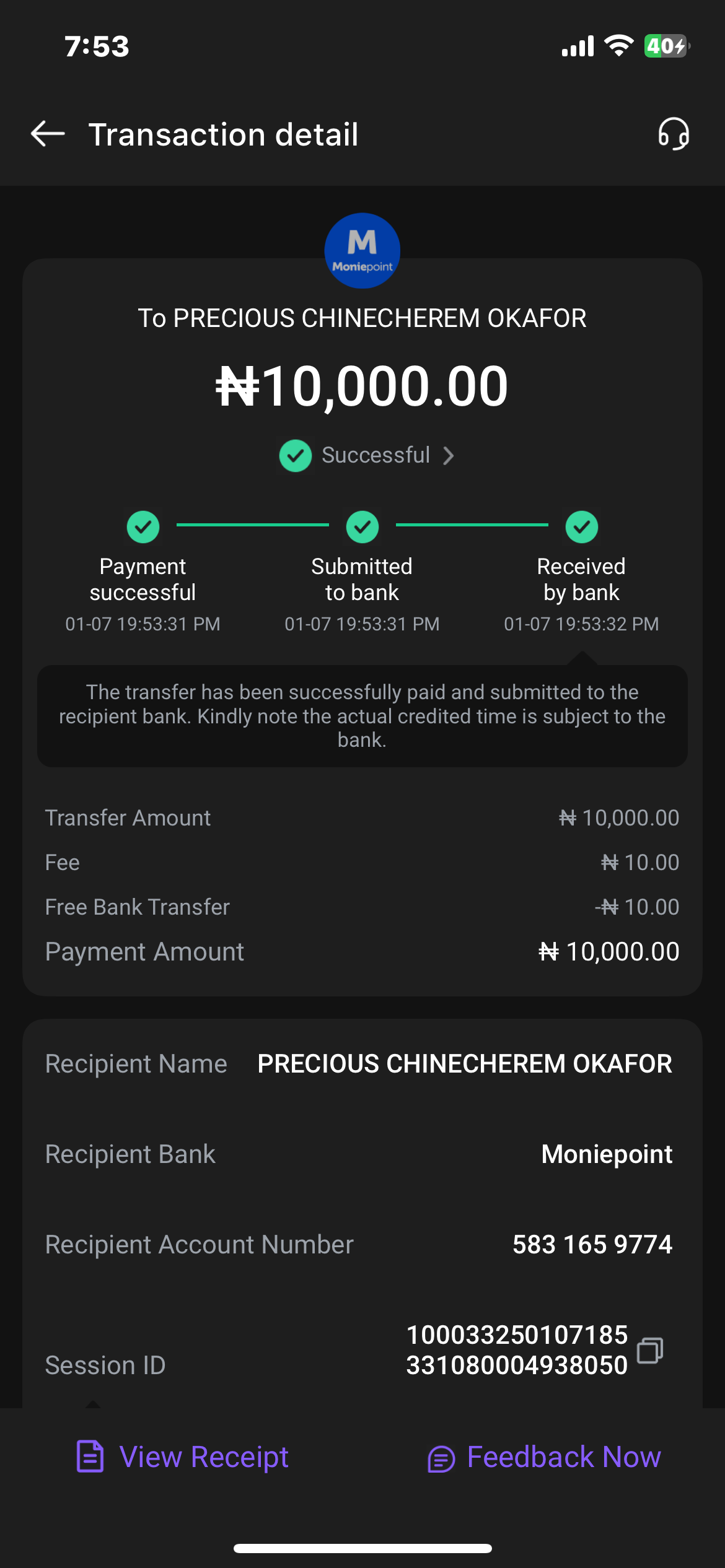The image size is (725, 1568).
Task: Tap the Wi-Fi status icon
Action: 618,46
